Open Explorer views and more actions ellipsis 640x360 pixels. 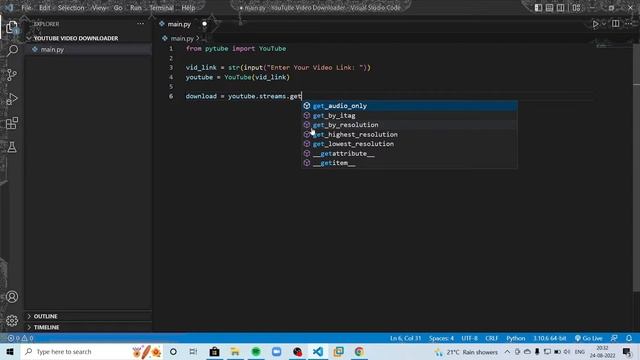point(140,24)
